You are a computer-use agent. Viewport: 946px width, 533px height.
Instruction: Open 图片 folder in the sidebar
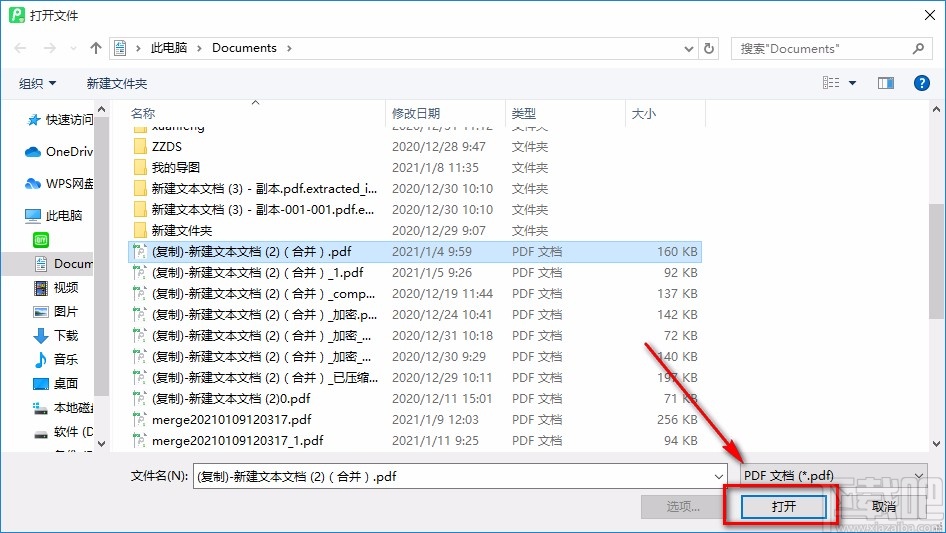pyautogui.click(x=56, y=311)
